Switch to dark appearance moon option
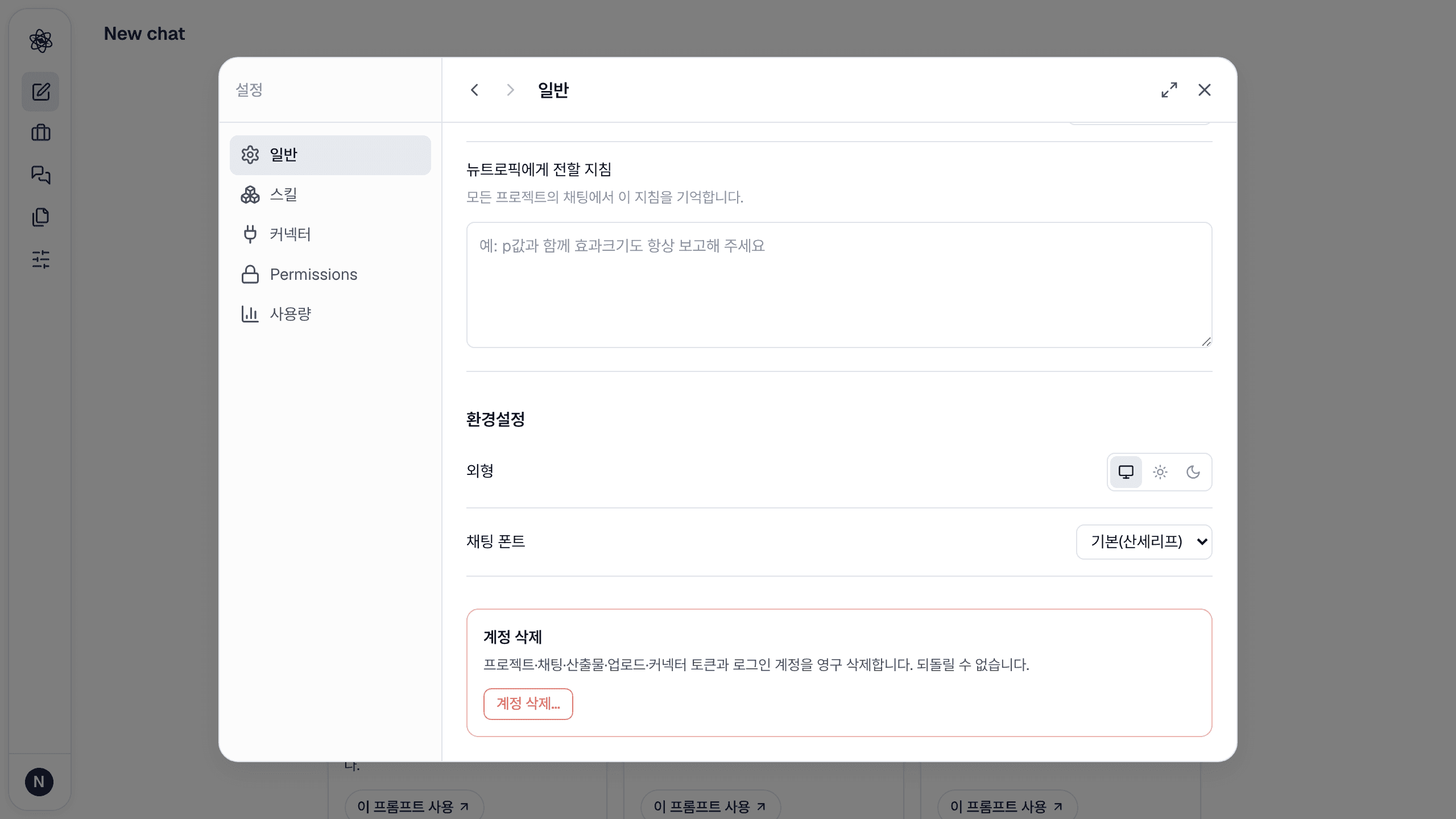The width and height of the screenshot is (1456, 819). pos(1193,472)
